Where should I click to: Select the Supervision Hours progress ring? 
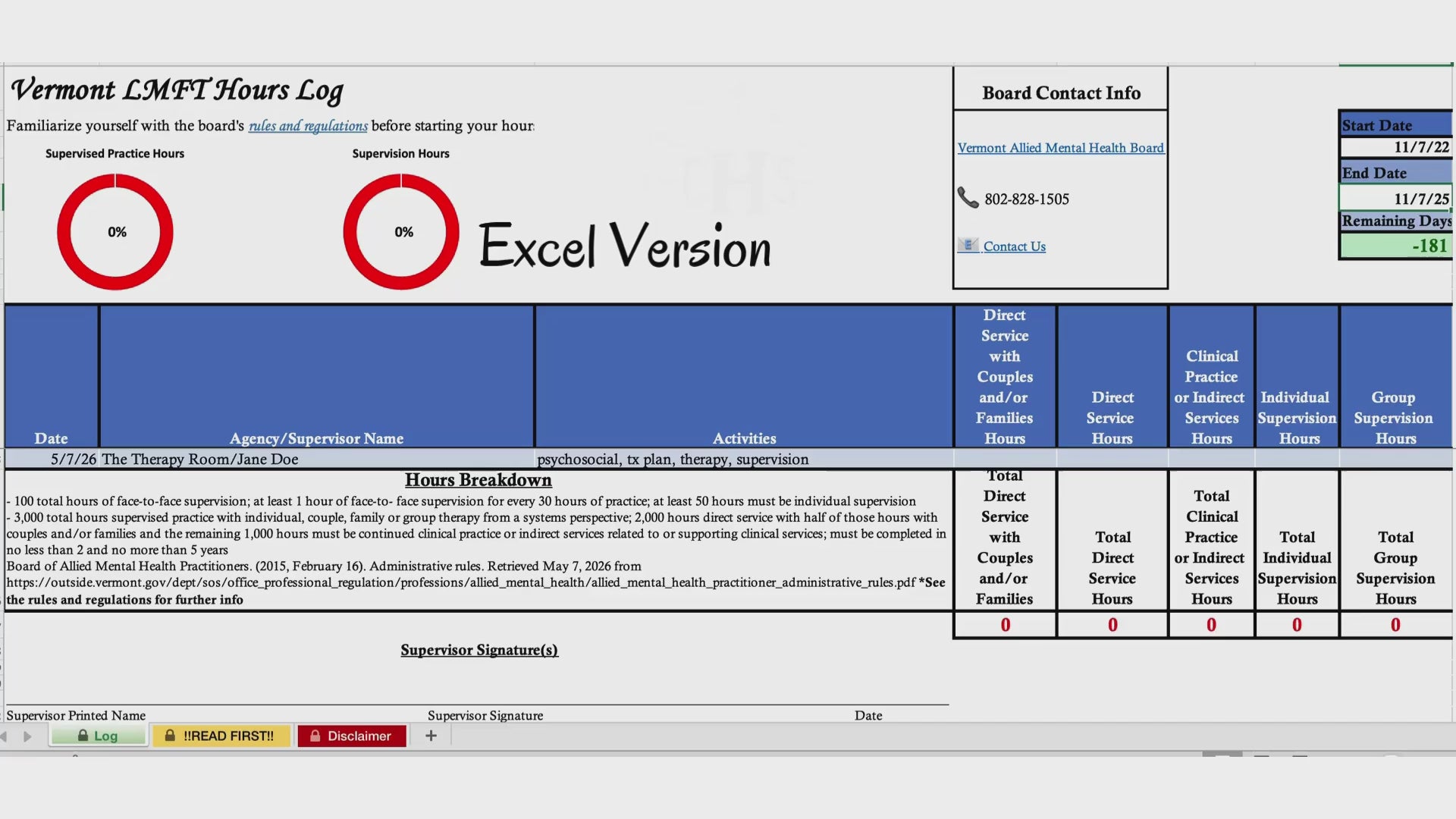pyautogui.click(x=401, y=232)
